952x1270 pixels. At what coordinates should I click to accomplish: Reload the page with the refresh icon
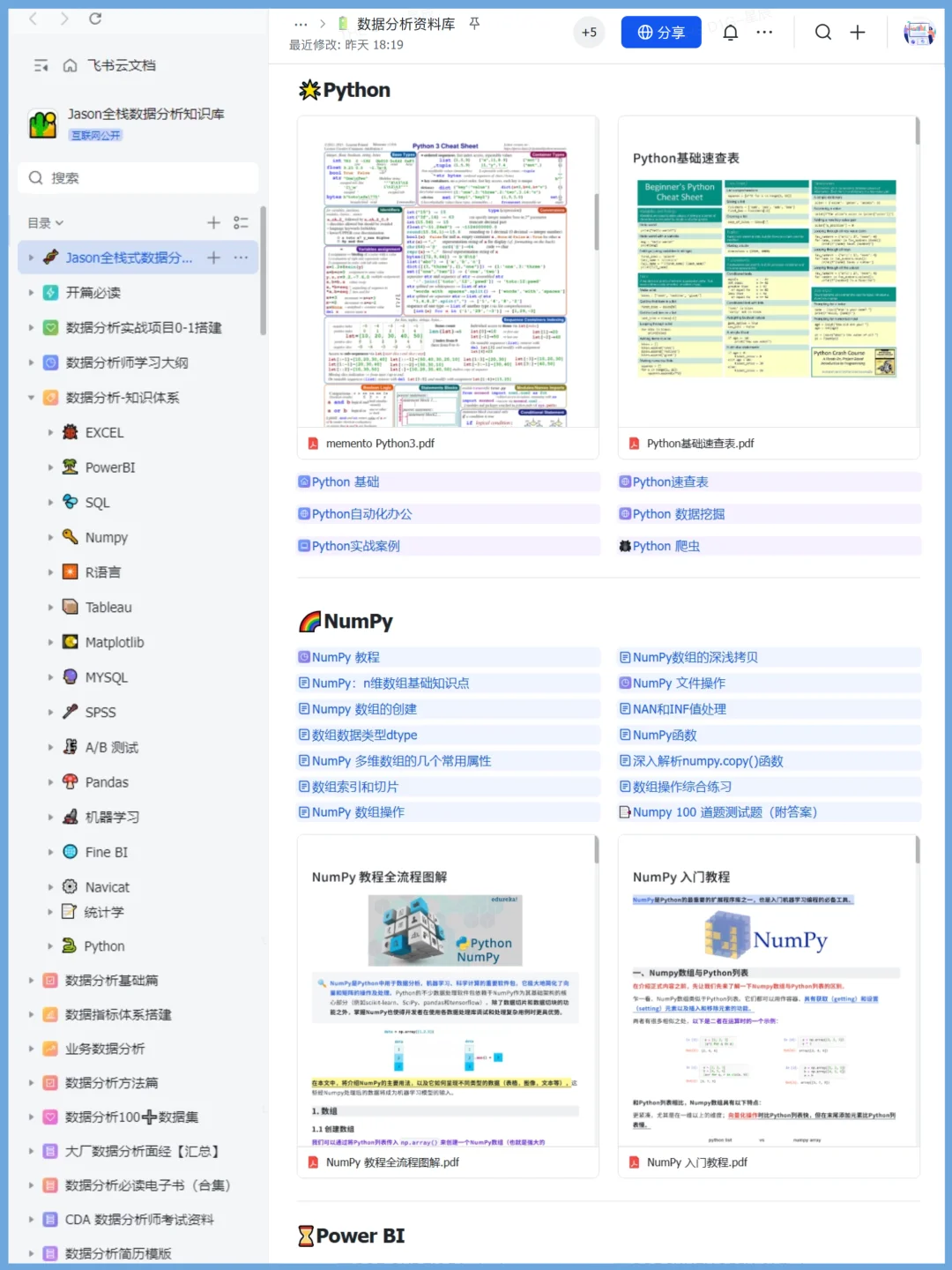coord(95,19)
